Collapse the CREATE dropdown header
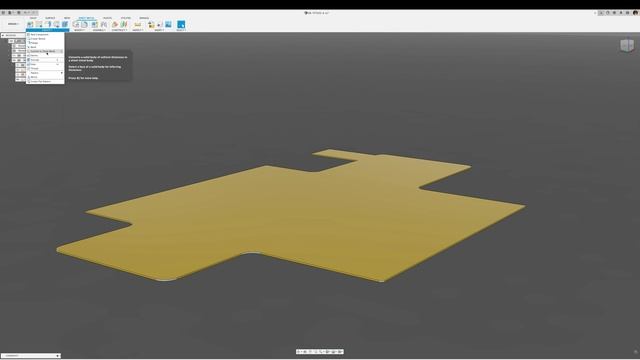 tap(47, 30)
